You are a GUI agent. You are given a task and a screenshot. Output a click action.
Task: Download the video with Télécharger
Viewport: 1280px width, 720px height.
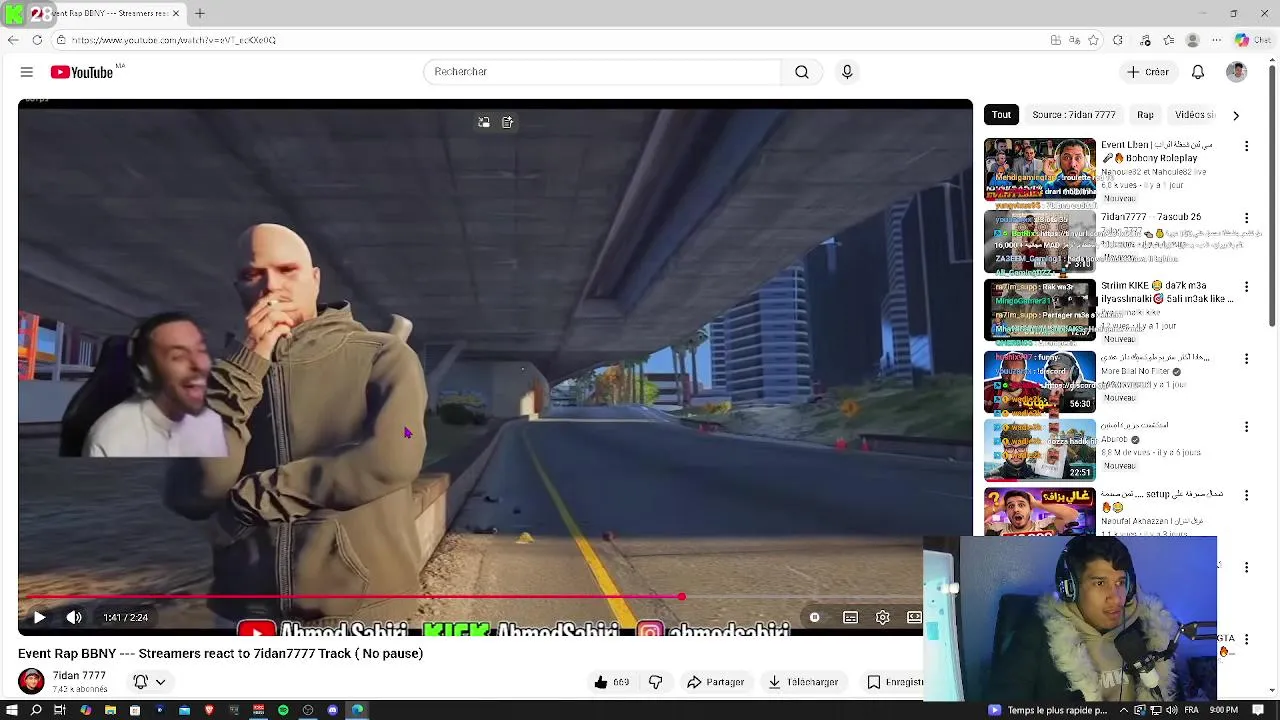coord(803,682)
